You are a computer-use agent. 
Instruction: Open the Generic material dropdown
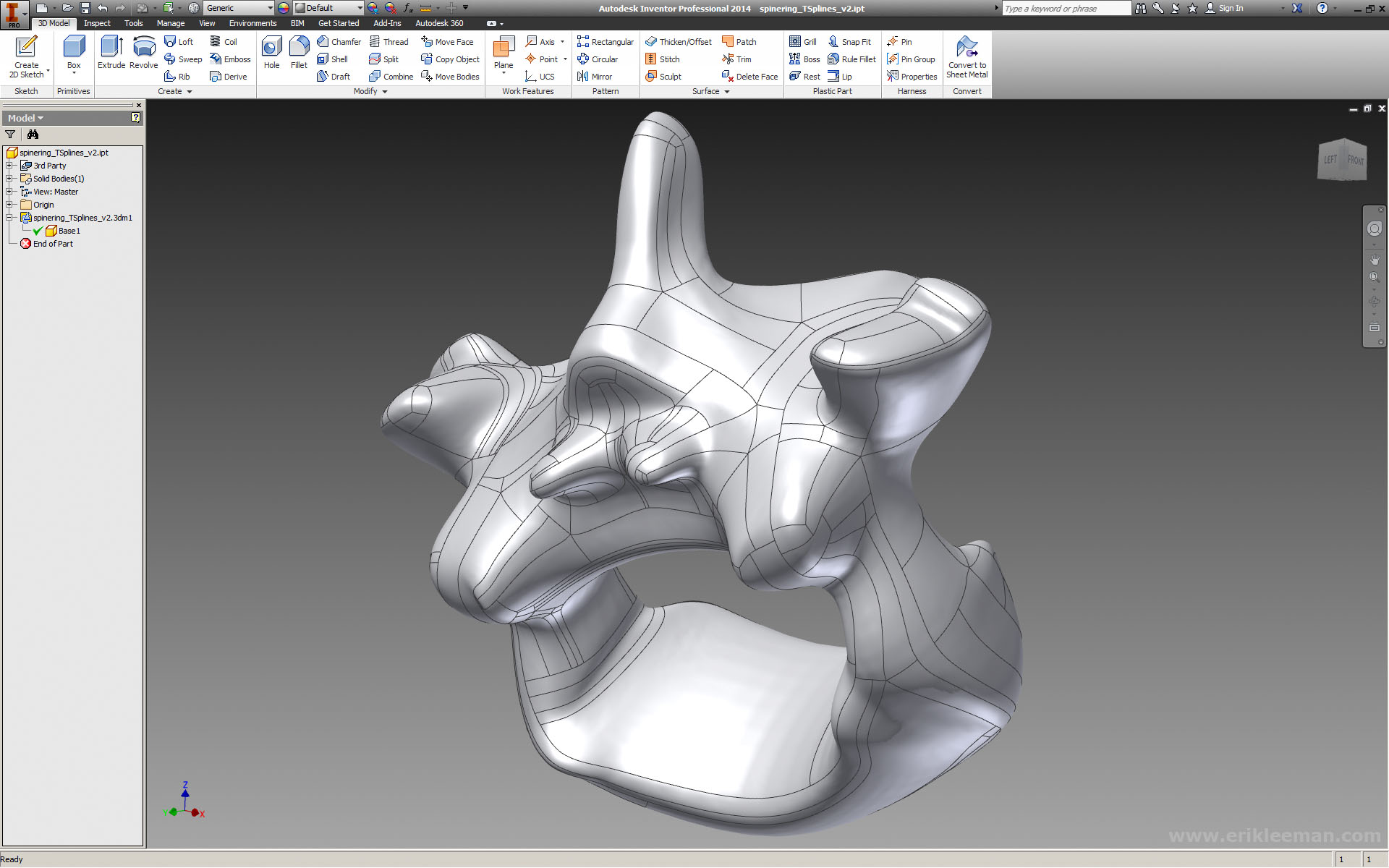[x=270, y=8]
